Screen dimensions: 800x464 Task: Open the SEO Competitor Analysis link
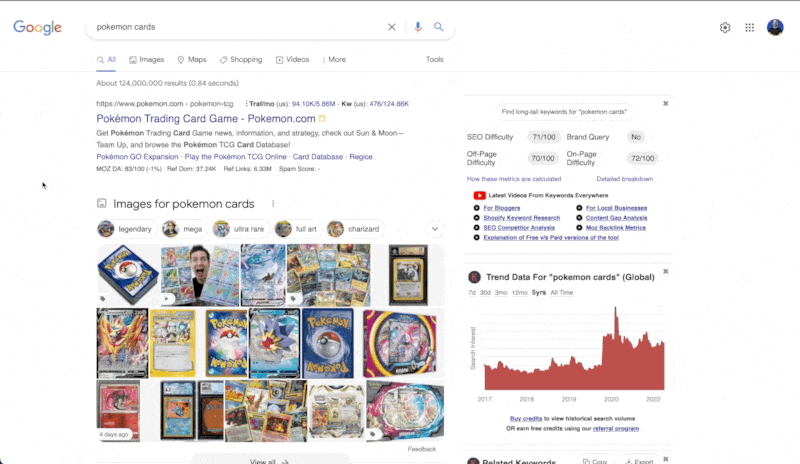point(519,228)
